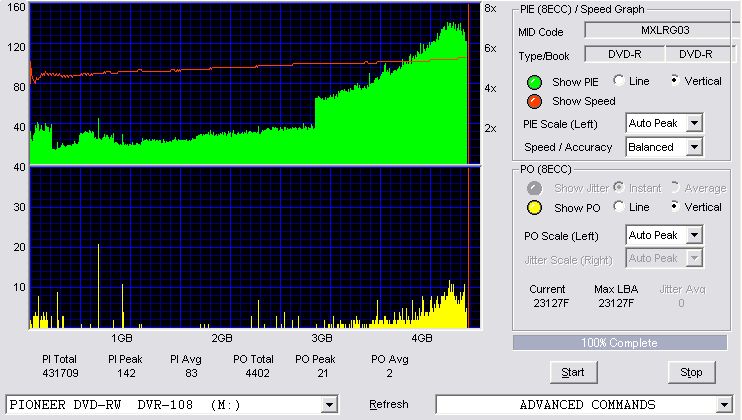Image resolution: width=742 pixels, height=420 pixels.
Task: Click the PIE peak near 4GB
Action: tap(453, 26)
